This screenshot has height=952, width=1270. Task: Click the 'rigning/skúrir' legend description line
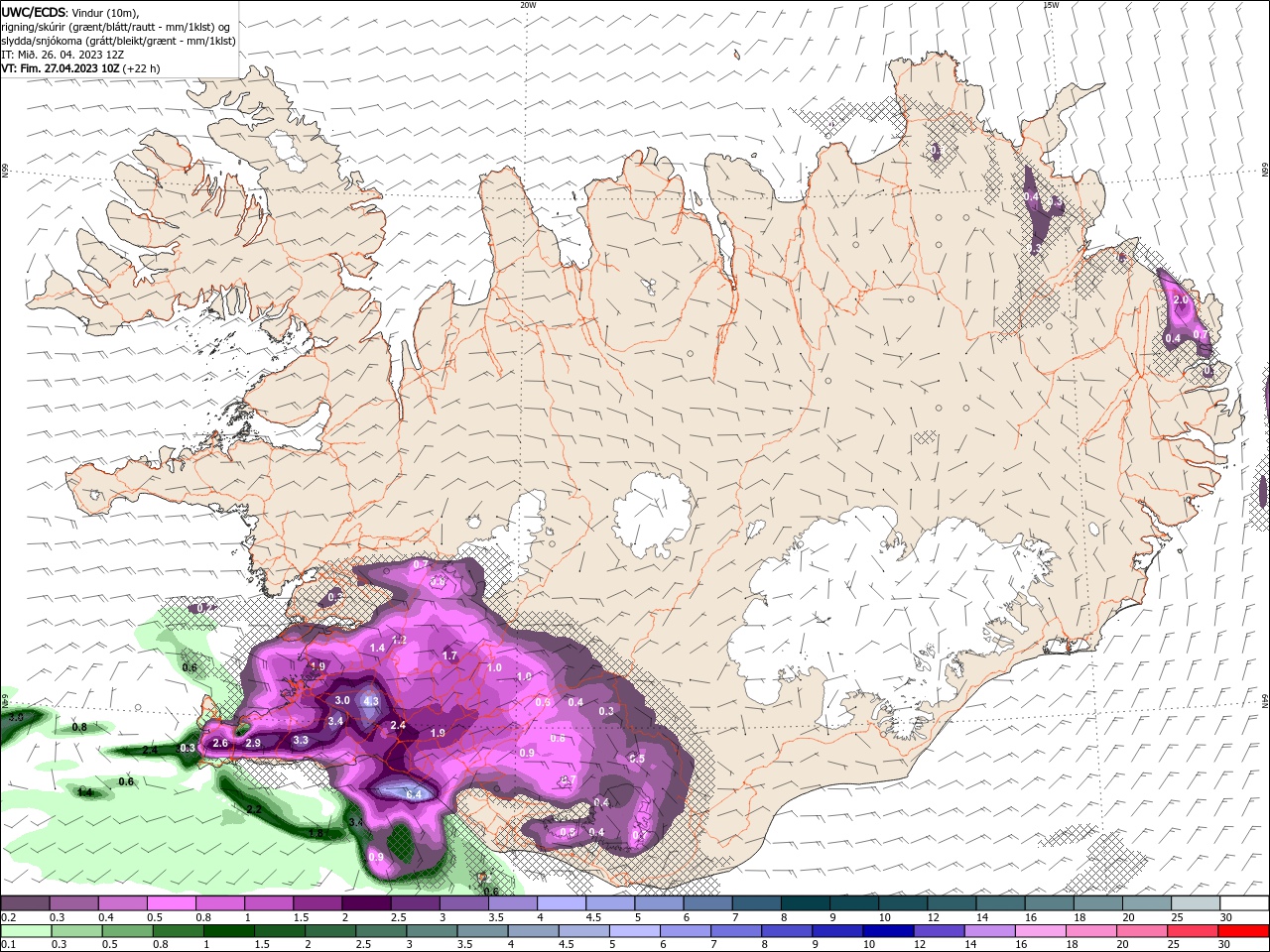pyautogui.click(x=117, y=27)
